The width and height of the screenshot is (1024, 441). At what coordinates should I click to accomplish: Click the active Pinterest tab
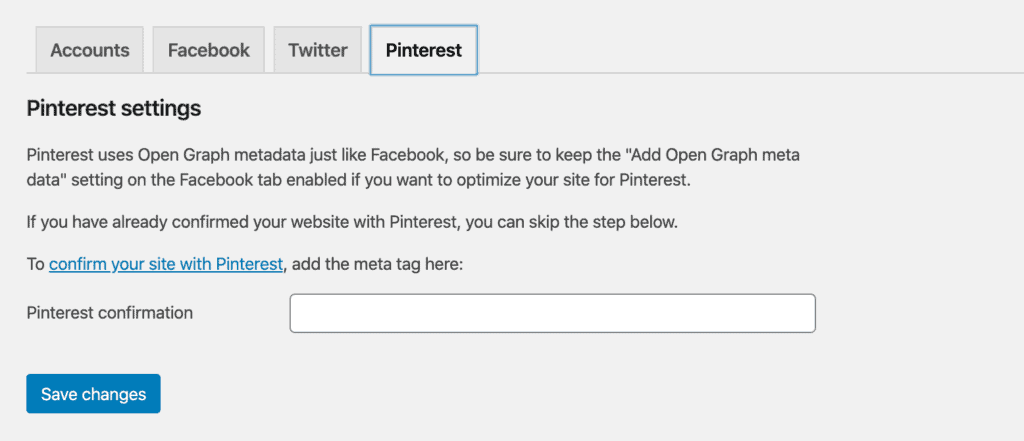(x=423, y=50)
